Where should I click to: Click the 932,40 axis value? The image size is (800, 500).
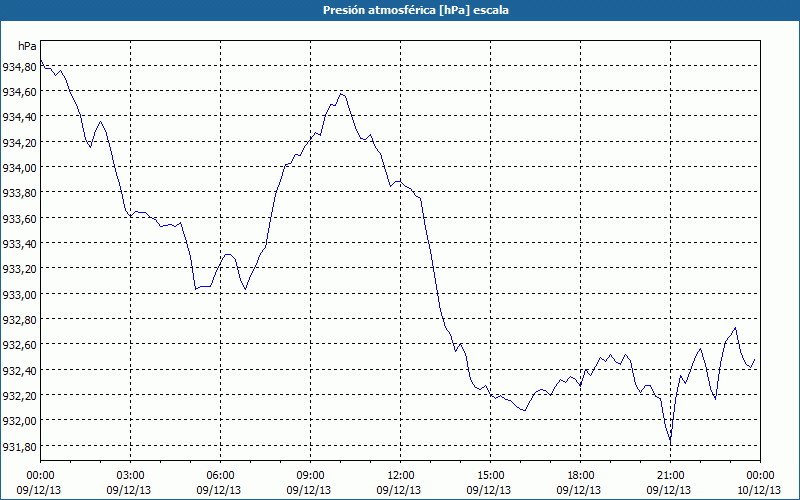(x=19, y=370)
